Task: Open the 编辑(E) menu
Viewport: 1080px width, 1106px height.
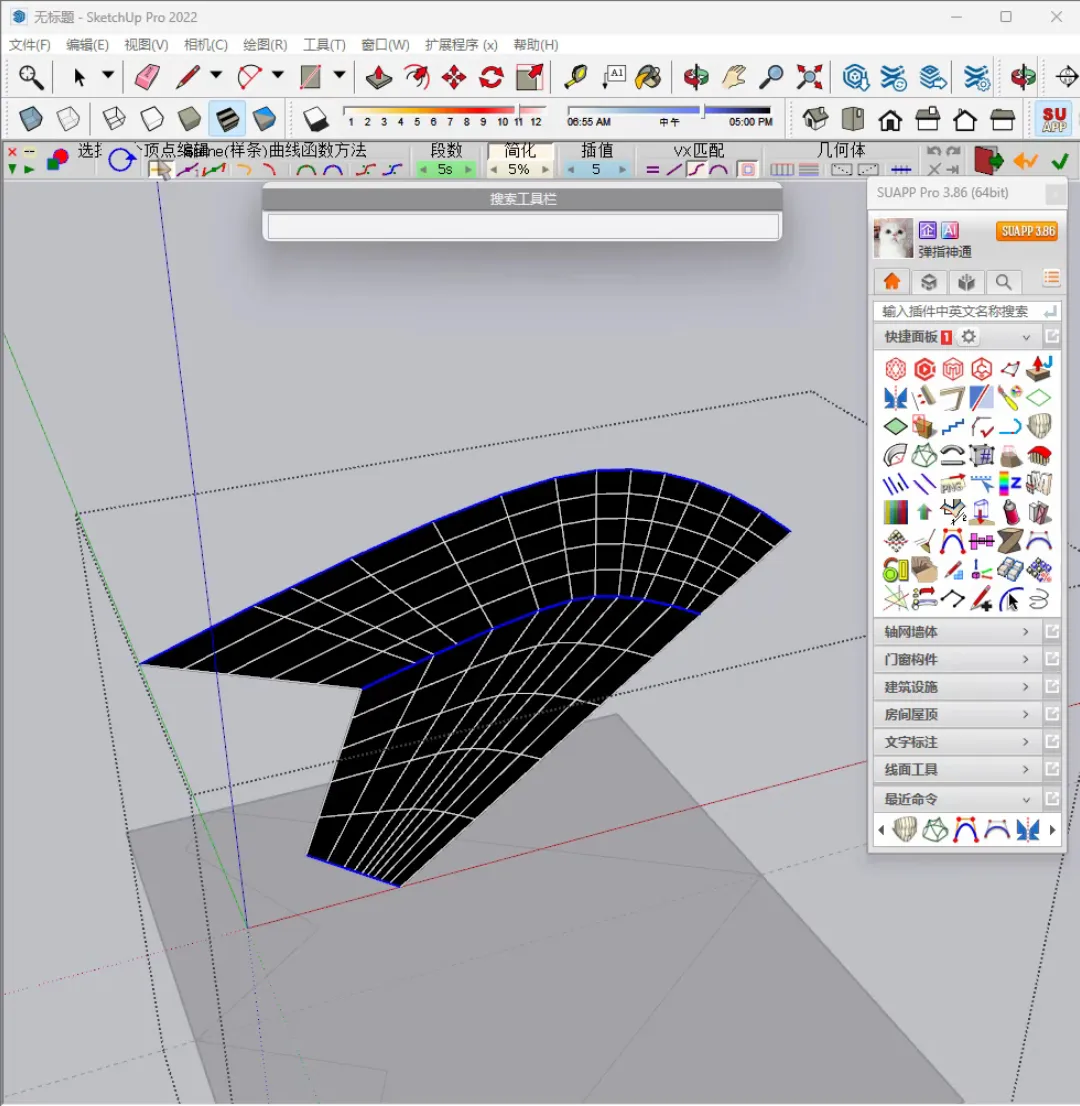Action: coord(87,45)
